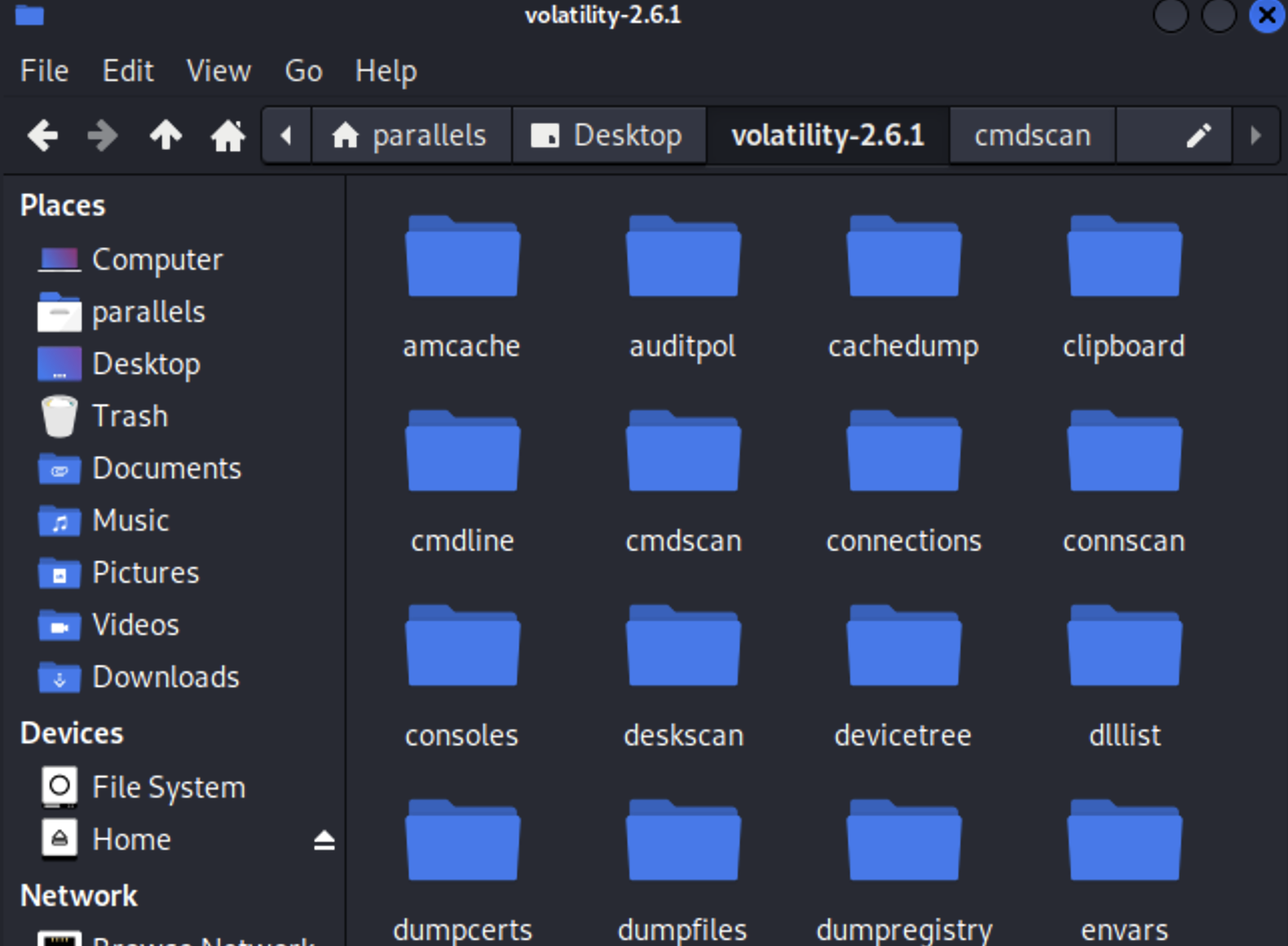Go forward using the forward arrow
1288x946 pixels.
pyautogui.click(x=103, y=135)
